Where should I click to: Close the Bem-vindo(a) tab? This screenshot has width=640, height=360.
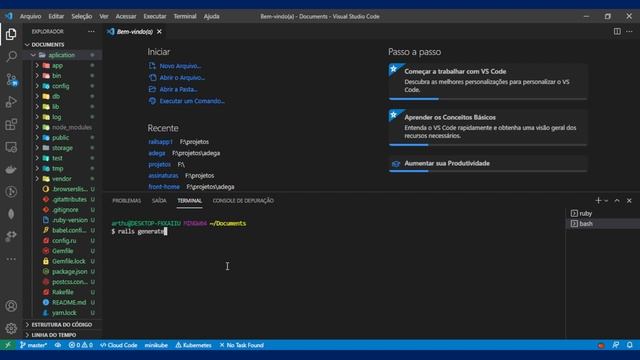[x=159, y=31]
